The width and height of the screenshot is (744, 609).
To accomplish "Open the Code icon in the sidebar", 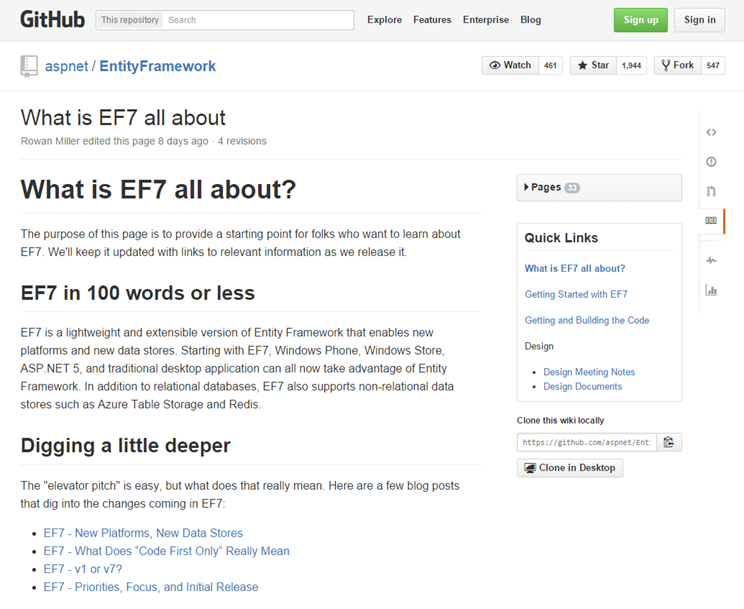I will [x=711, y=132].
